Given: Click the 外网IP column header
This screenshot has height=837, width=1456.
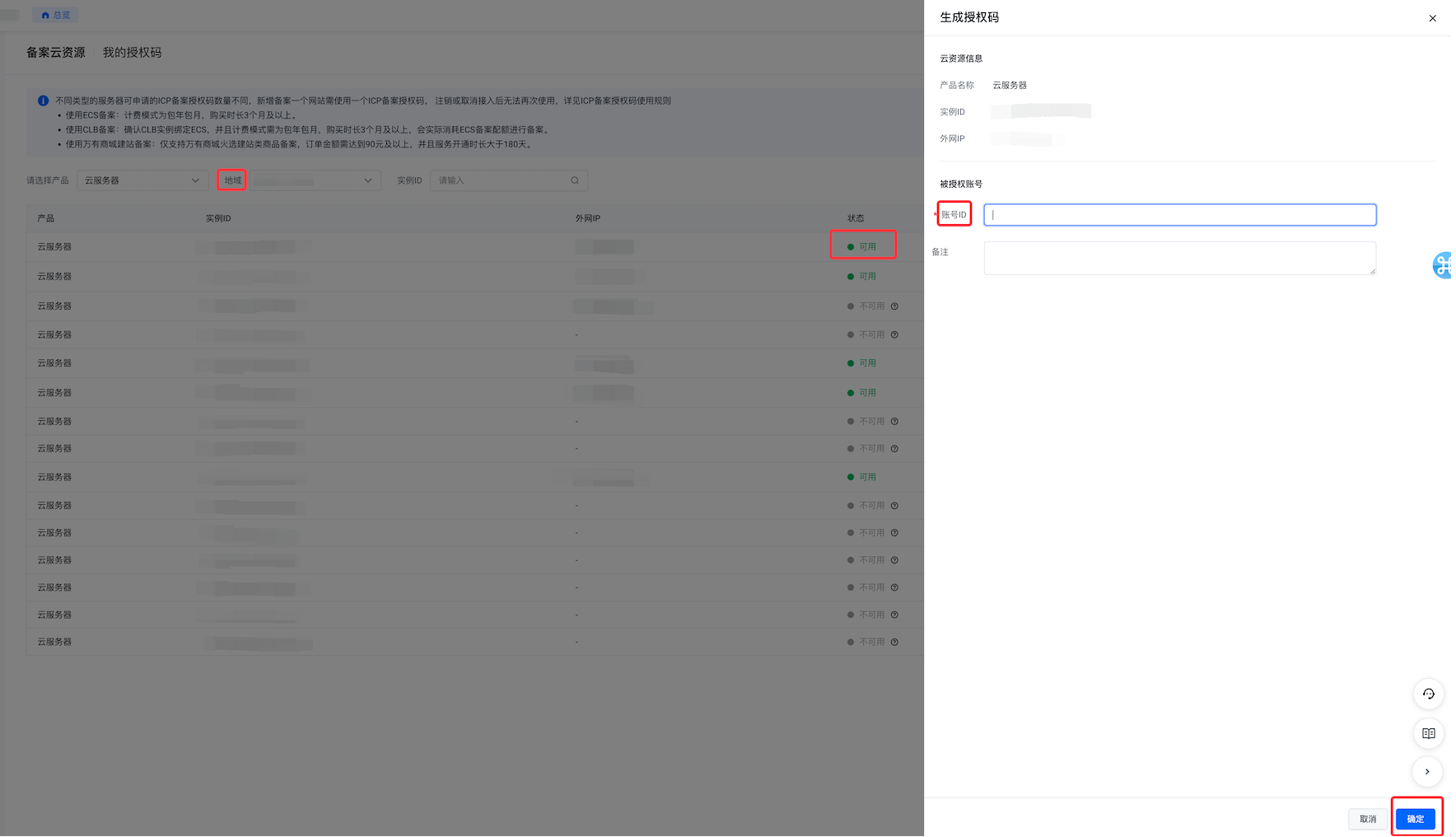Looking at the screenshot, I should point(588,218).
